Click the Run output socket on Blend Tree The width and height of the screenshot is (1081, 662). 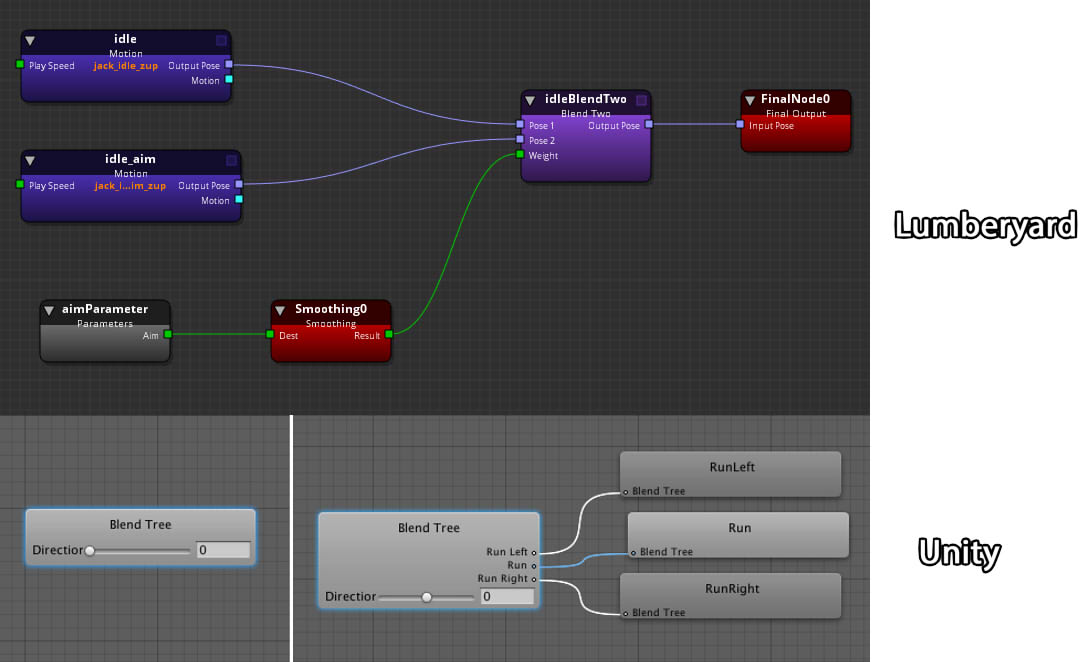point(534,566)
